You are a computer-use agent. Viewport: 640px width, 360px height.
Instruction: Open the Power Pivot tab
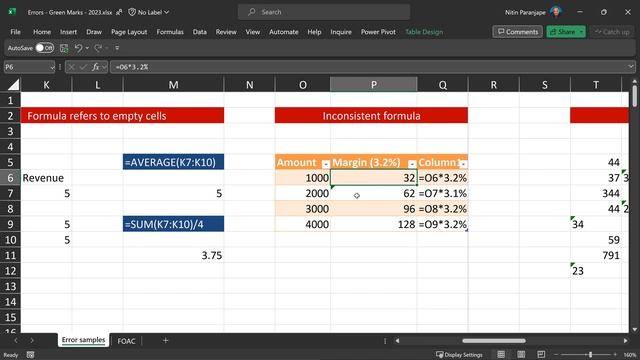[x=378, y=32]
